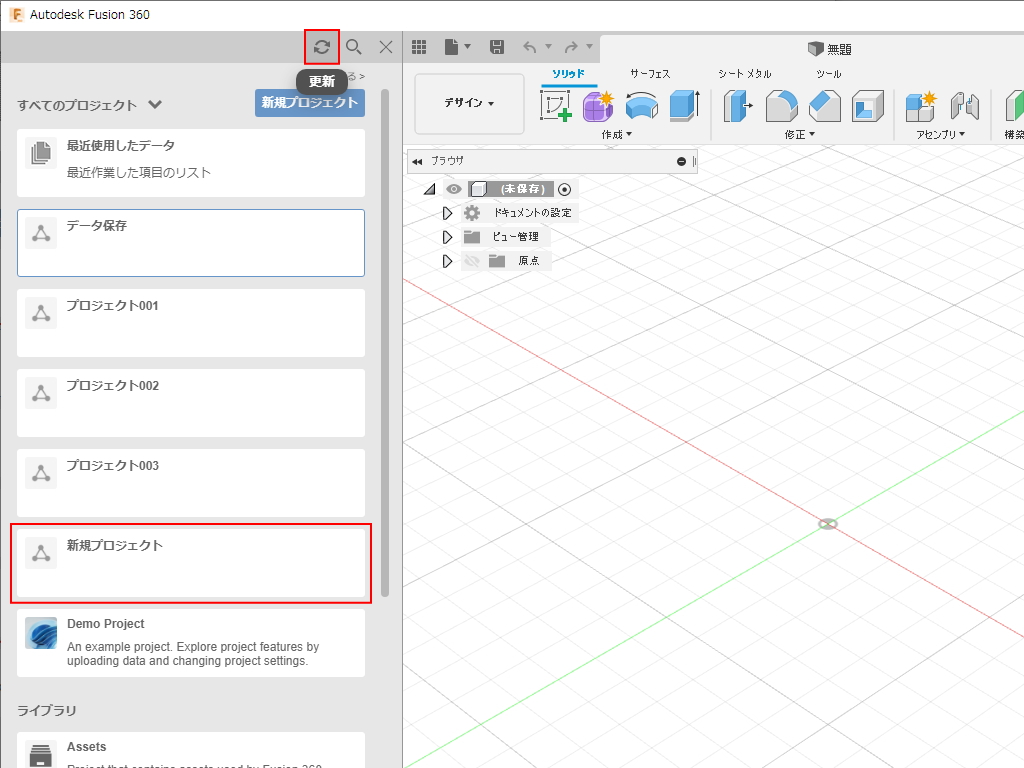
Task: Open the data panel search magnifier
Action: point(353,47)
